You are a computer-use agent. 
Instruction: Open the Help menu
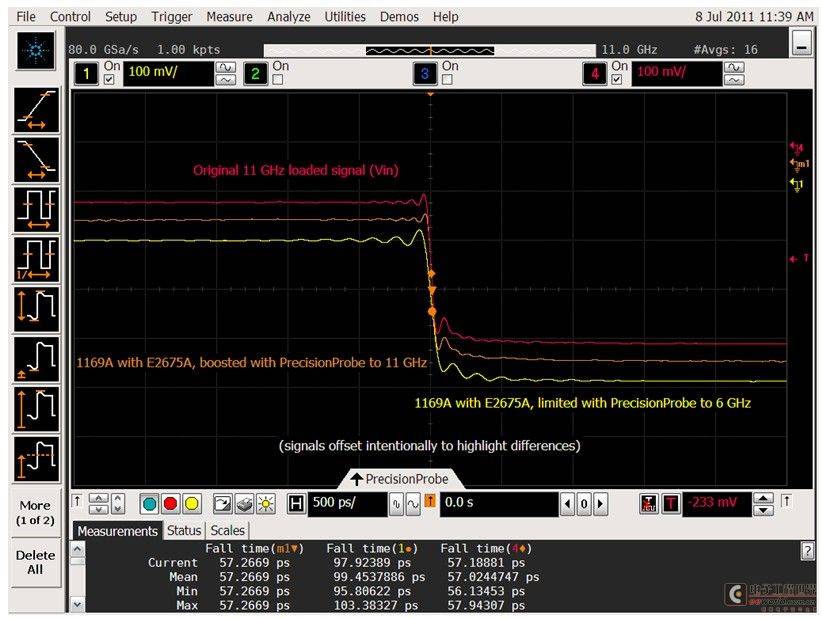pos(446,17)
